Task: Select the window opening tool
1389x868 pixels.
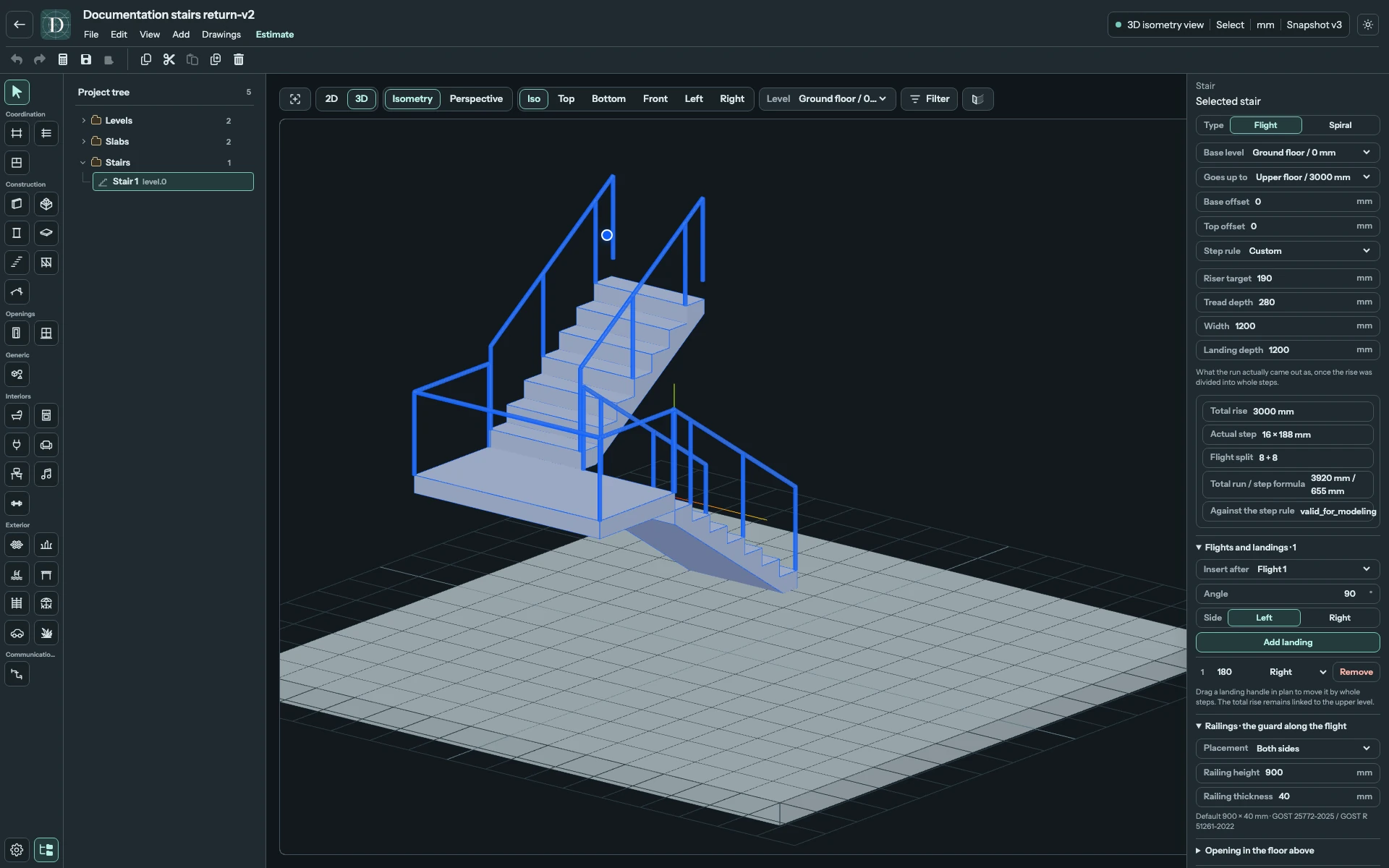Action: [46, 333]
